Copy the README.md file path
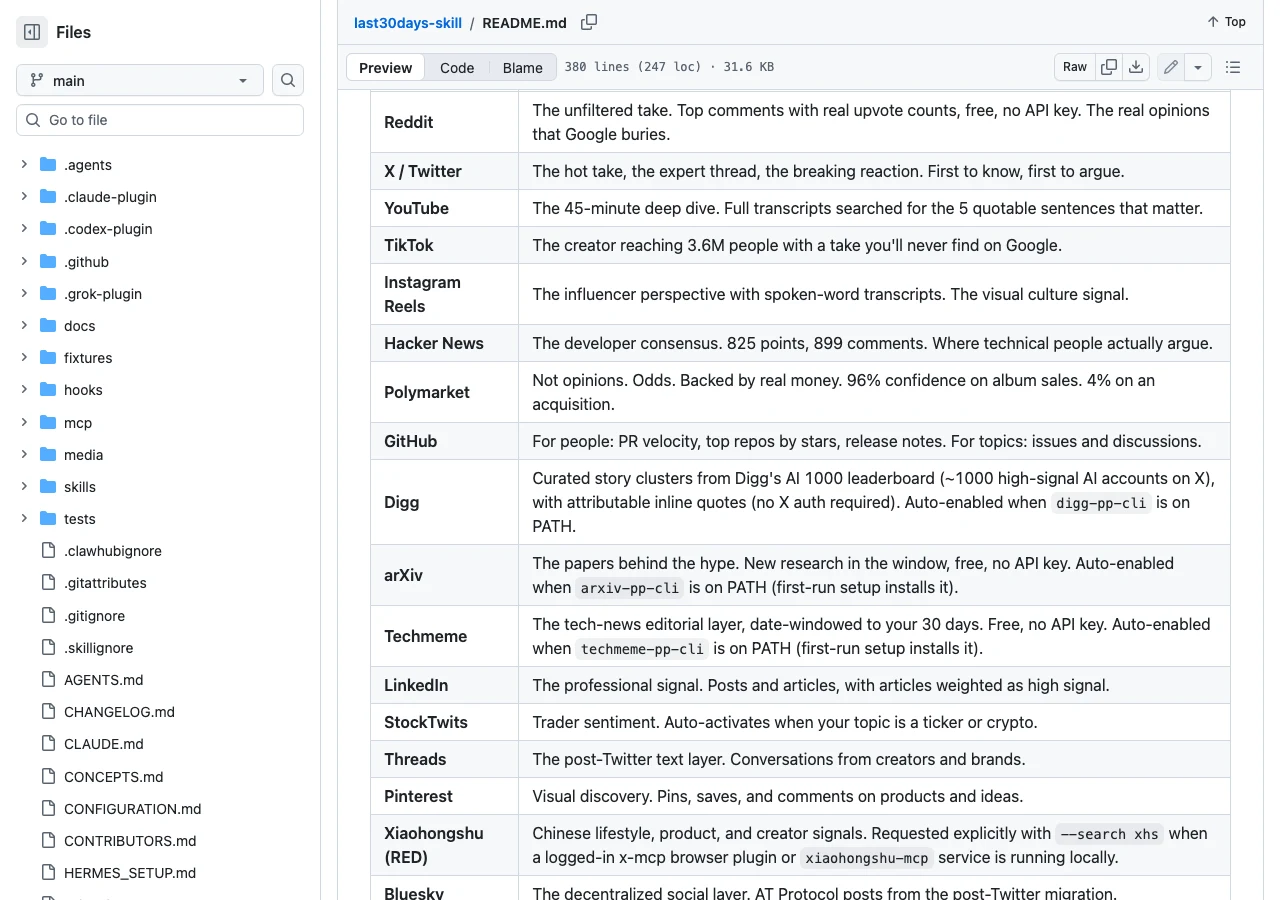The width and height of the screenshot is (1280, 900). (x=589, y=22)
